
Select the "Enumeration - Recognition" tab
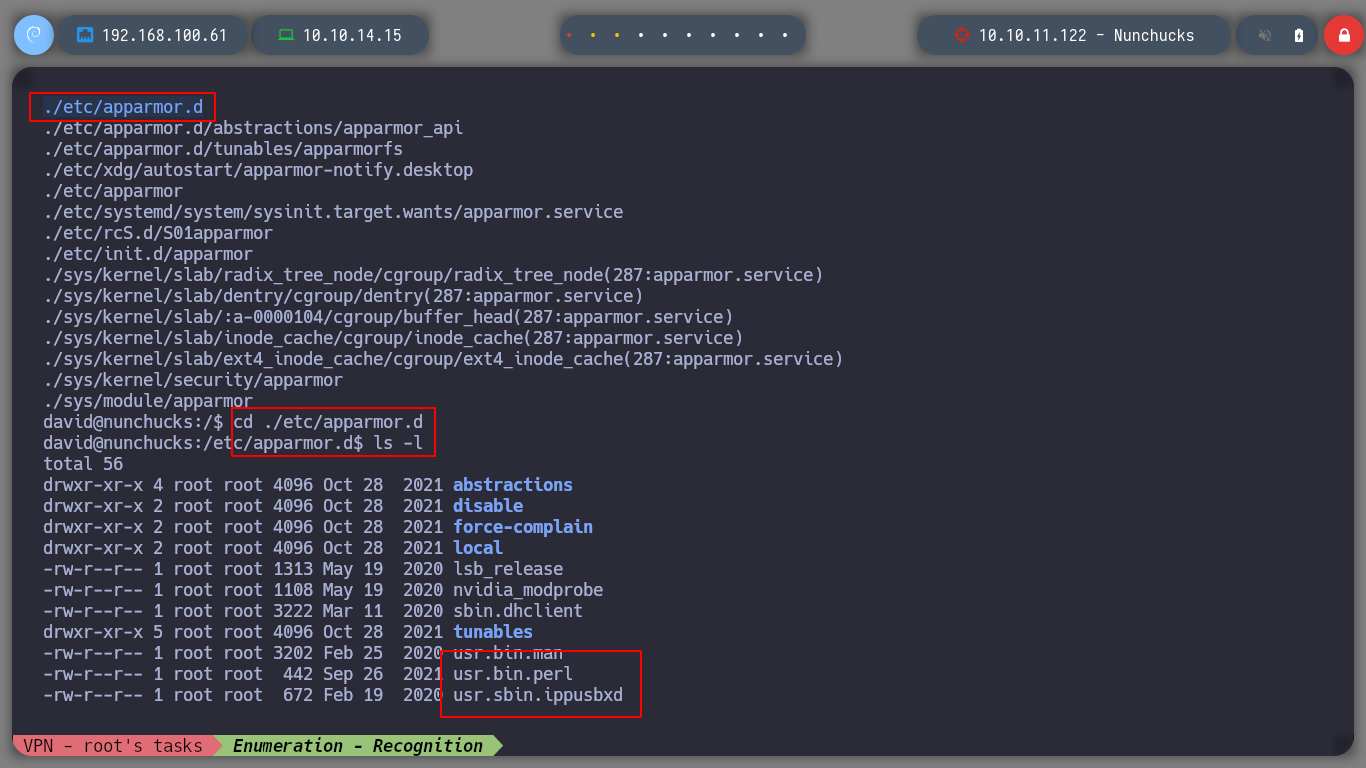pyautogui.click(x=358, y=746)
